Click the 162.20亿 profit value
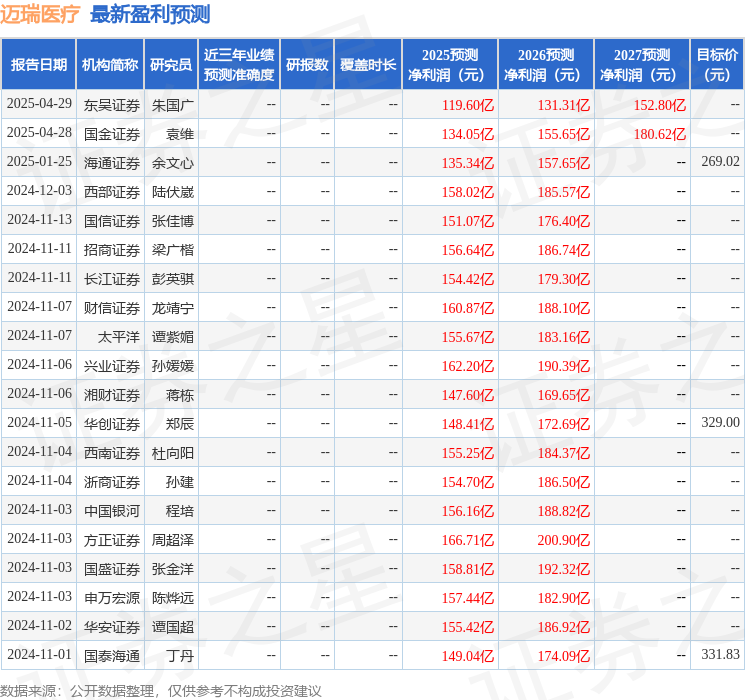The width and height of the screenshot is (745, 700). pos(468,366)
